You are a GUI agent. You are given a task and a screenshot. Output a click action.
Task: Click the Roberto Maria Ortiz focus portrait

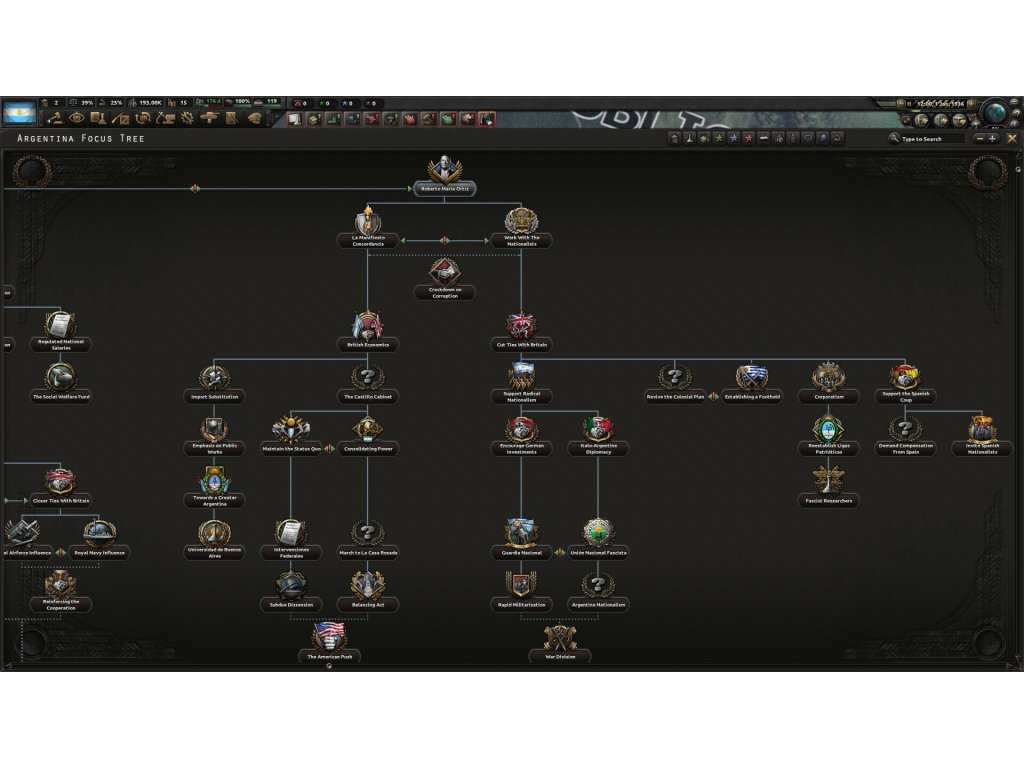445,168
